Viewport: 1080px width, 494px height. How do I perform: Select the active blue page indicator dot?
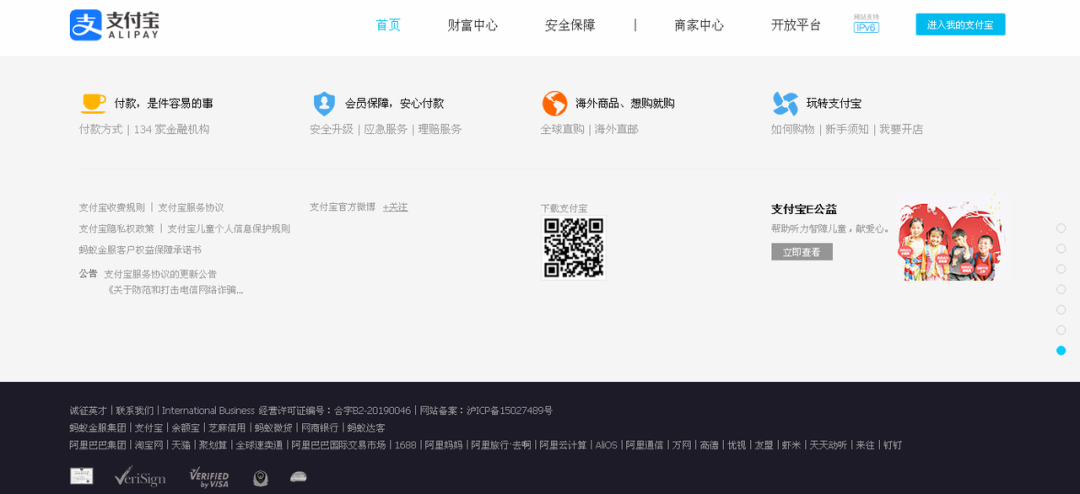coord(1061,350)
